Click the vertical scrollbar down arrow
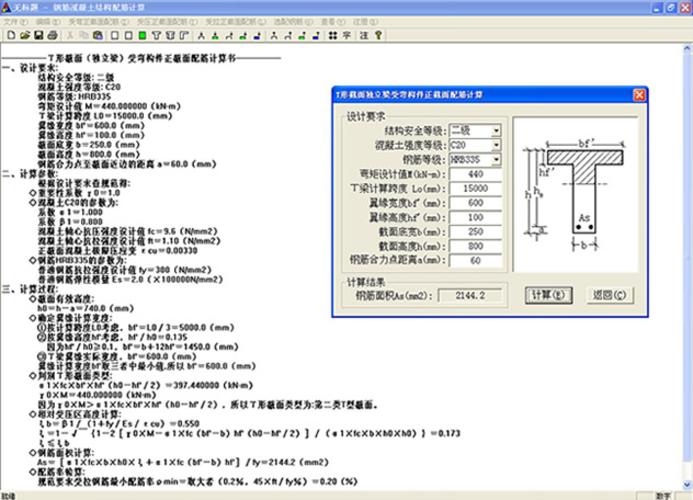The image size is (693, 500). [x=687, y=484]
